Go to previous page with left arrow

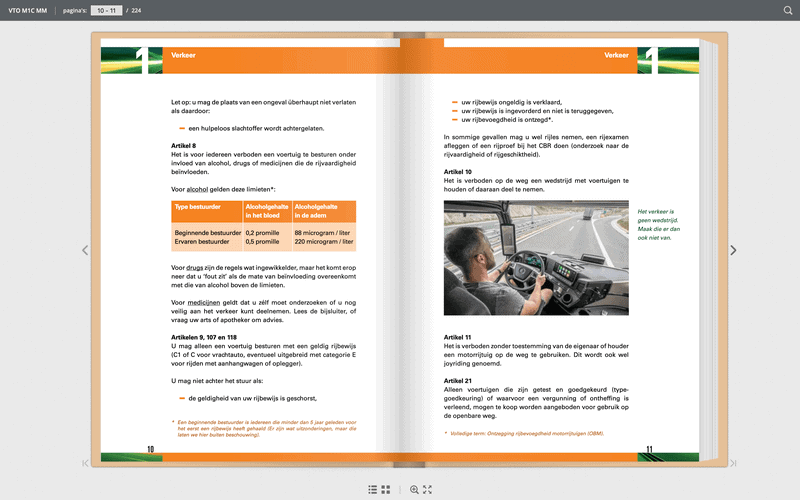click(85, 251)
